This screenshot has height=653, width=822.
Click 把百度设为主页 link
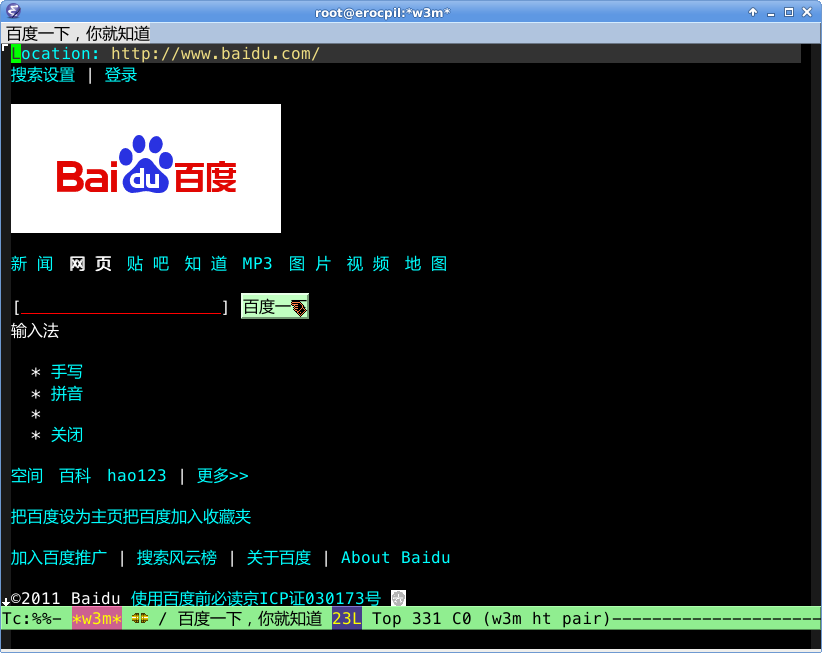click(x=67, y=517)
